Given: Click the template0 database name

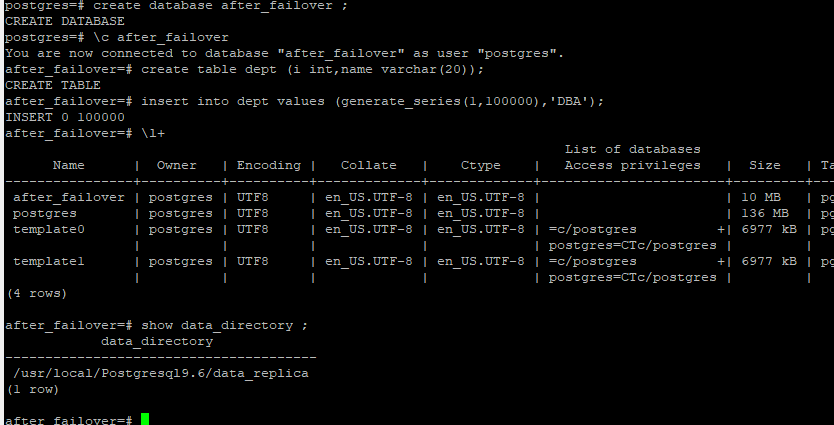Looking at the screenshot, I should click(x=49, y=229).
